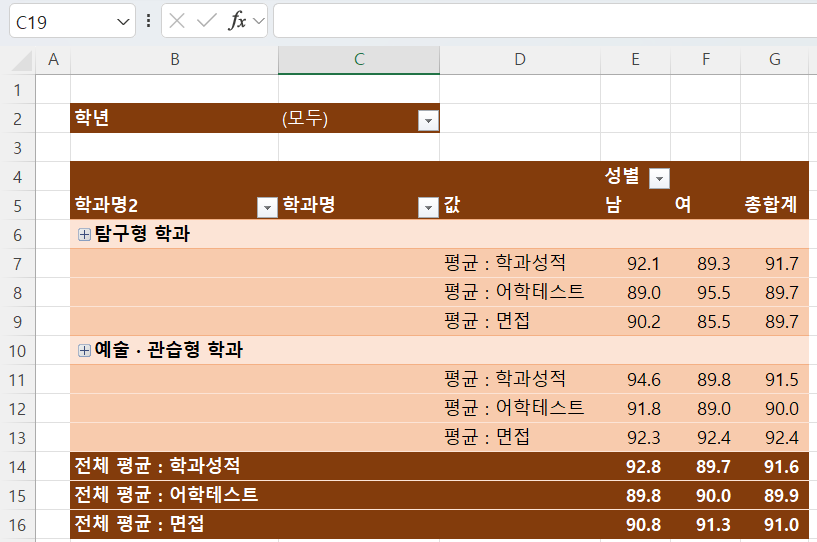Click the 총합계 column heading cell
Viewport: 817px width, 542px height.
coord(771,206)
